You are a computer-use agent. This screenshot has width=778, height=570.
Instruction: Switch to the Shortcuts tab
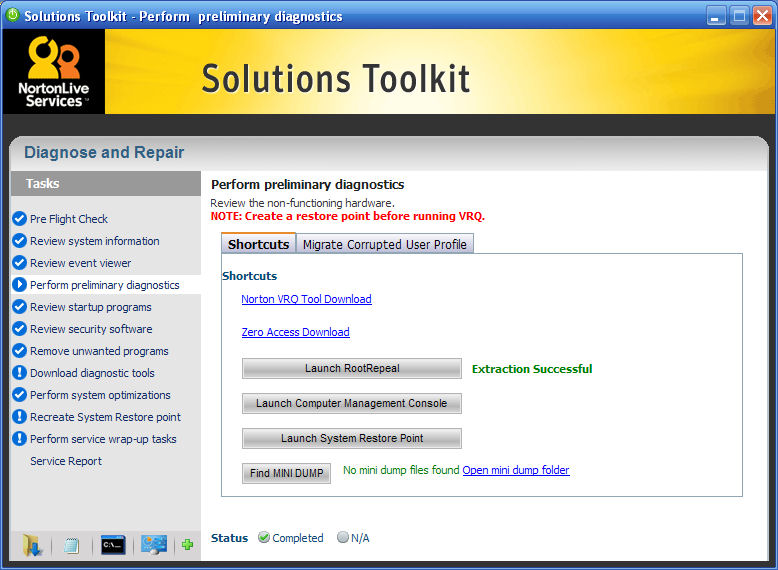(259, 244)
